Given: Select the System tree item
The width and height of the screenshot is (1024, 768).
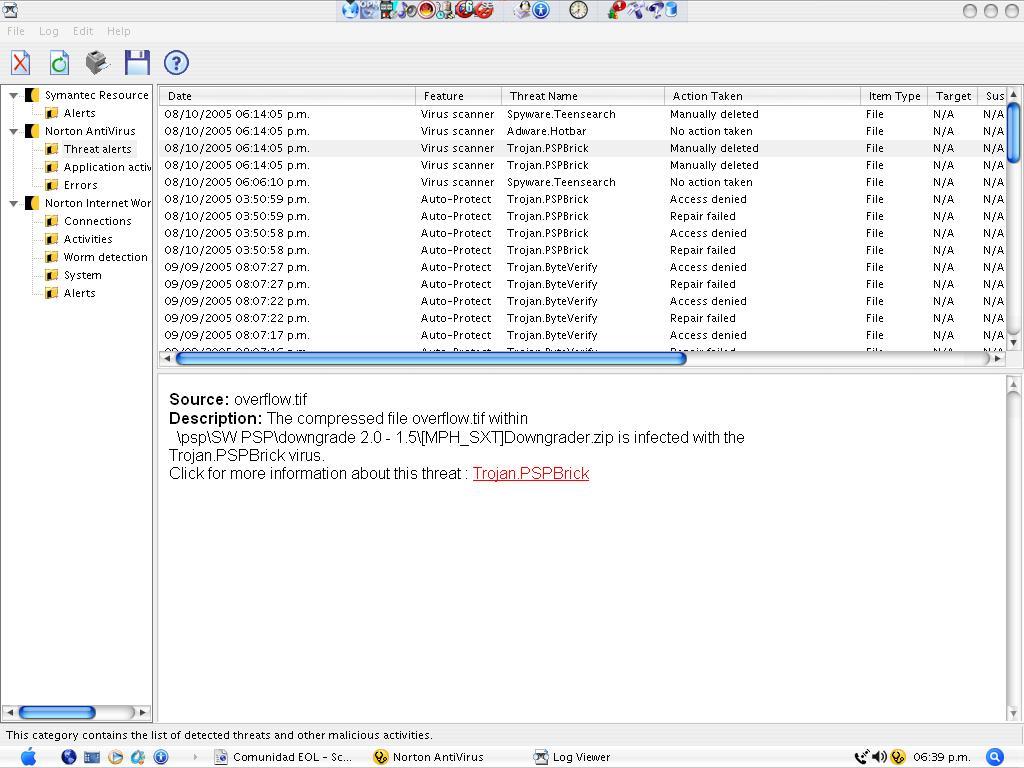Looking at the screenshot, I should [x=82, y=275].
